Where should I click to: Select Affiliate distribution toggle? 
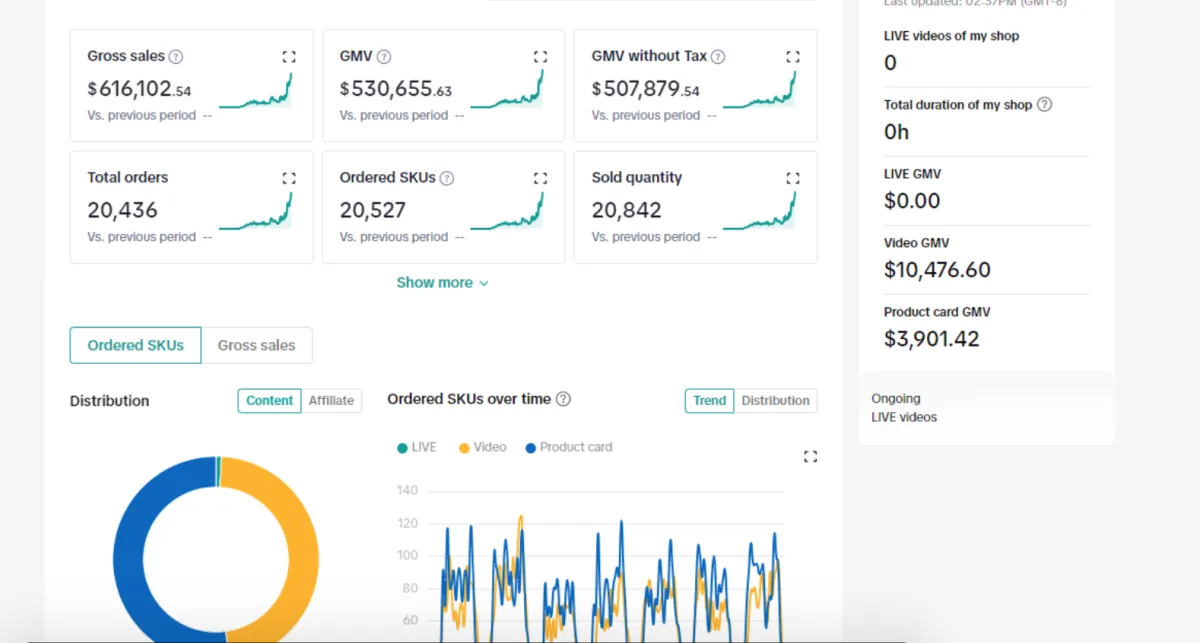pyautogui.click(x=331, y=400)
